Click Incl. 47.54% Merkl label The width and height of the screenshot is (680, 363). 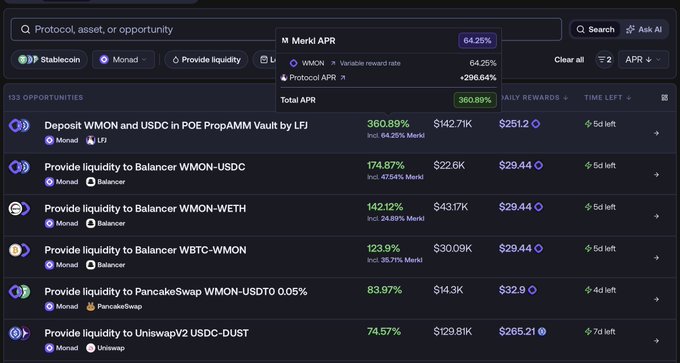(395, 177)
